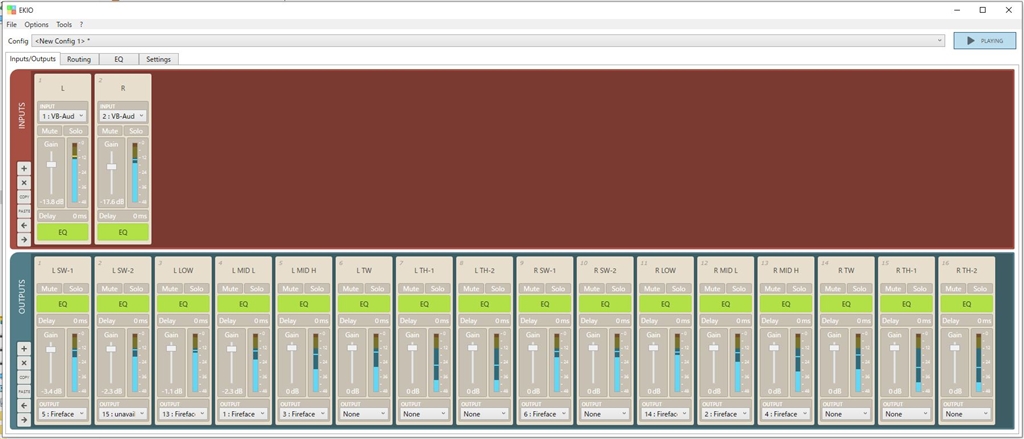Viewport: 1024px width, 439px height.
Task: Copy the selected input channel settings
Action: 24,197
